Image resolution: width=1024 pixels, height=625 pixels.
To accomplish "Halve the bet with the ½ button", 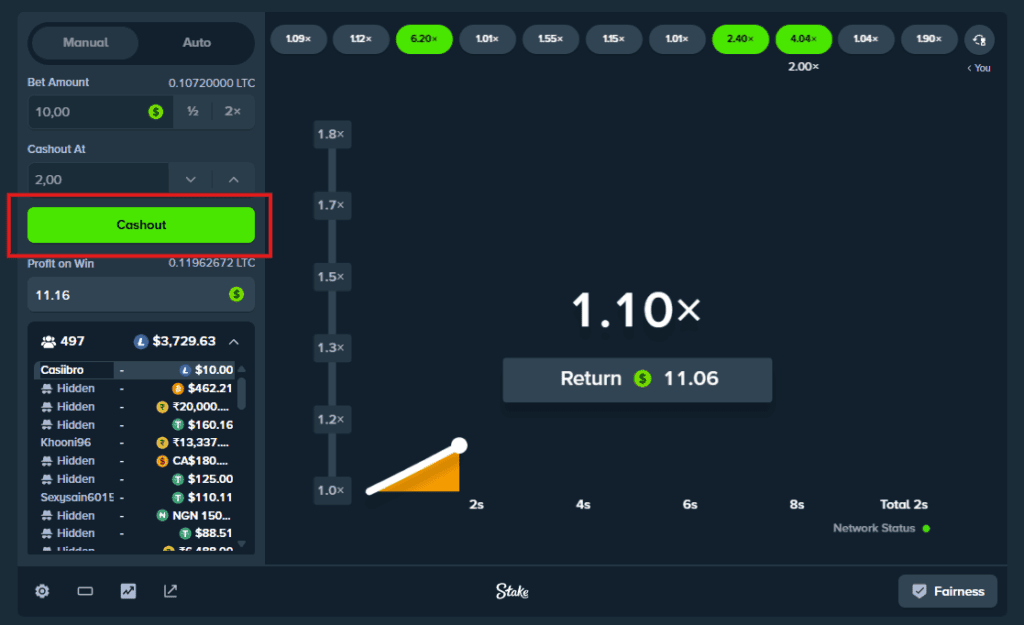I will pos(192,112).
